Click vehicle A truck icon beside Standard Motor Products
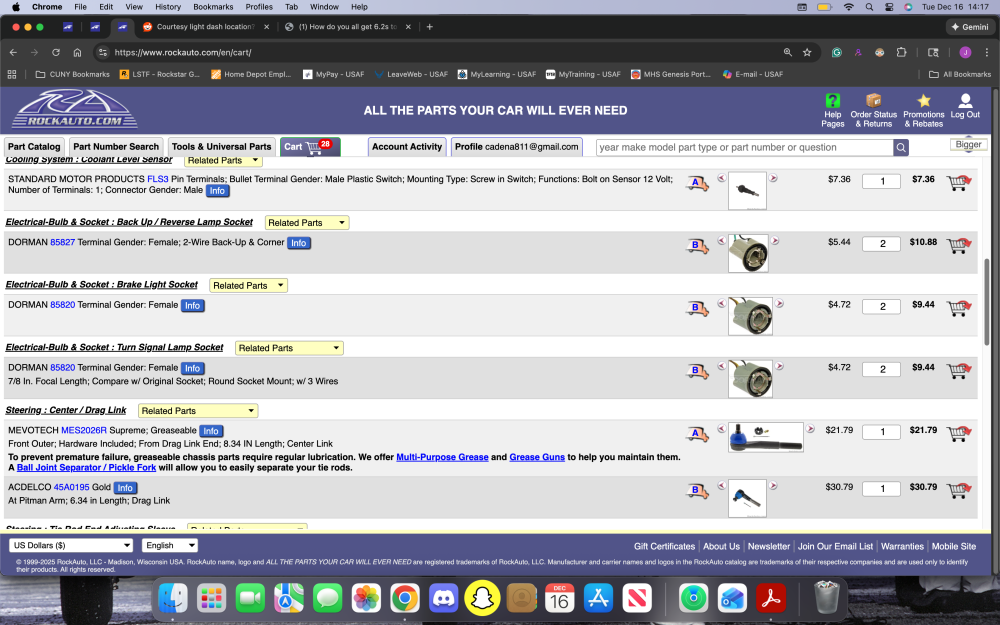Viewport: 1000px width, 625px height. (x=697, y=182)
